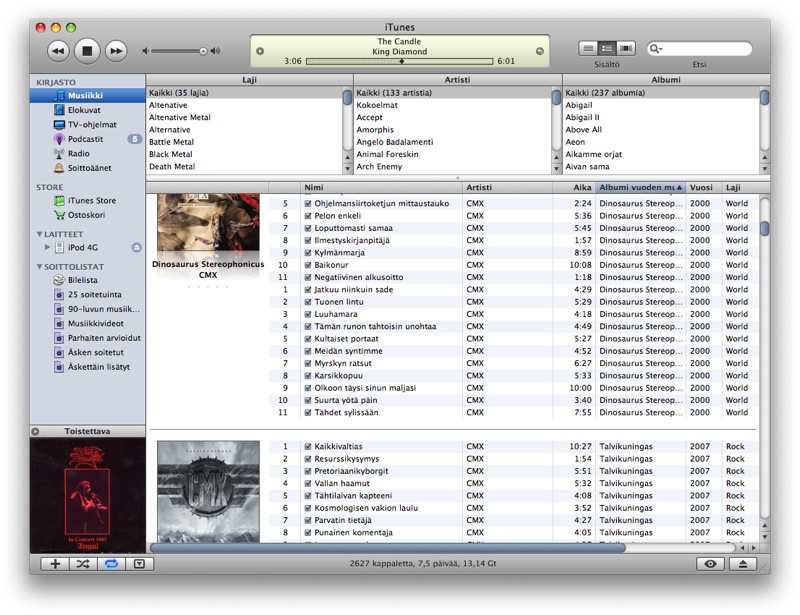Select Black Metal genre in browser

245,154
